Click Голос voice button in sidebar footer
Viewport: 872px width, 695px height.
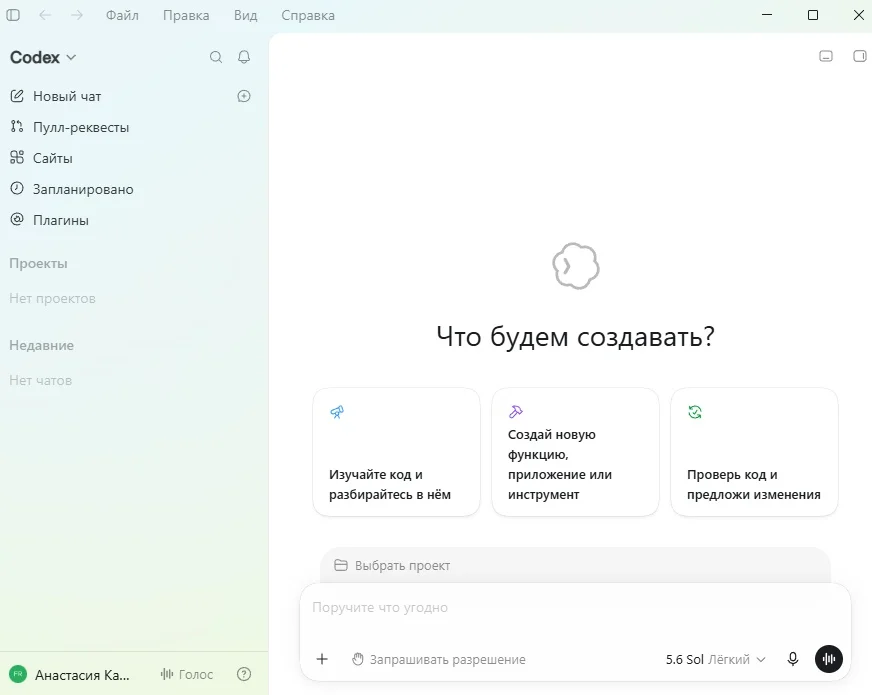tap(187, 674)
